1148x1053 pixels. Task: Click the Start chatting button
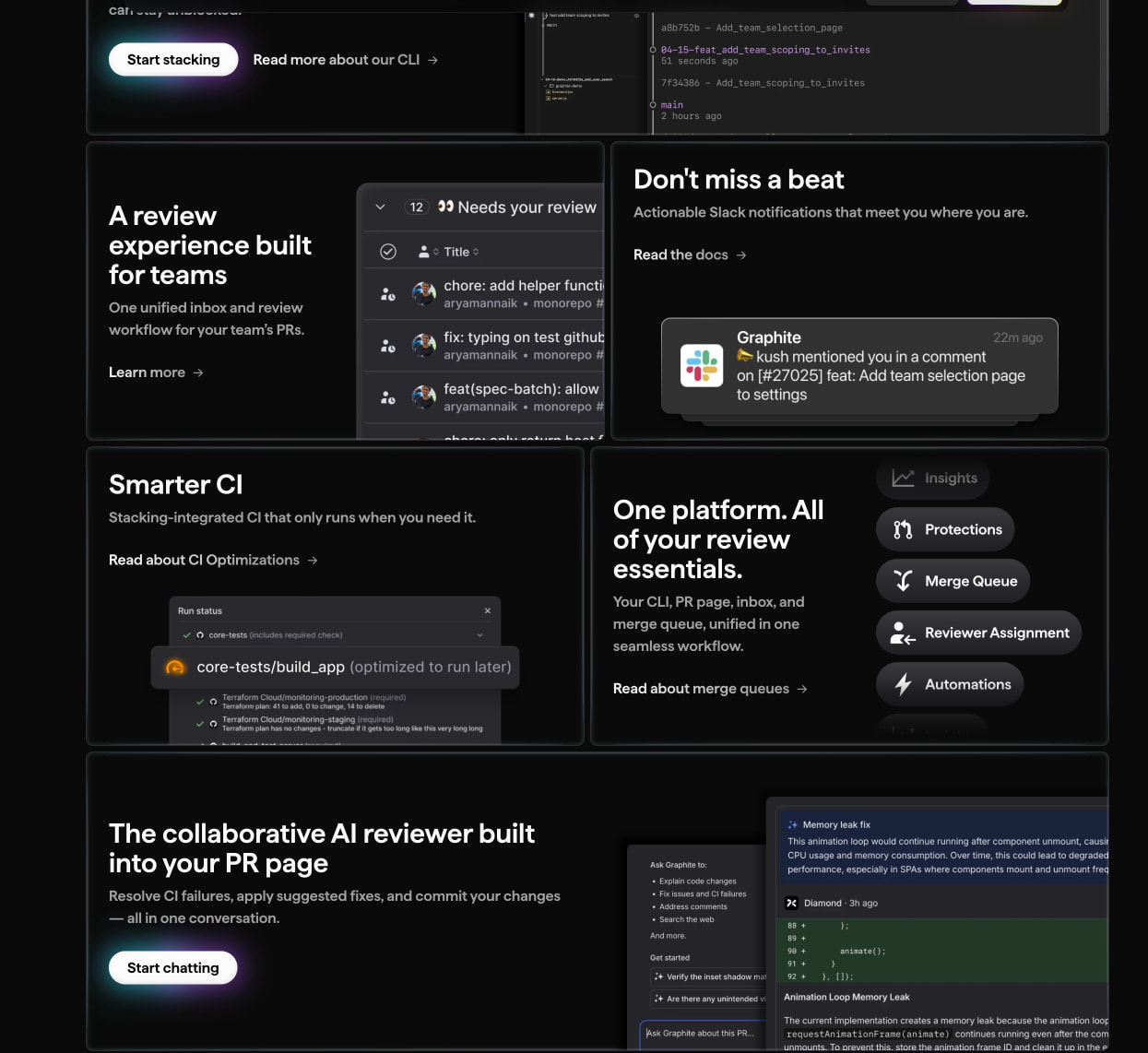click(x=173, y=967)
